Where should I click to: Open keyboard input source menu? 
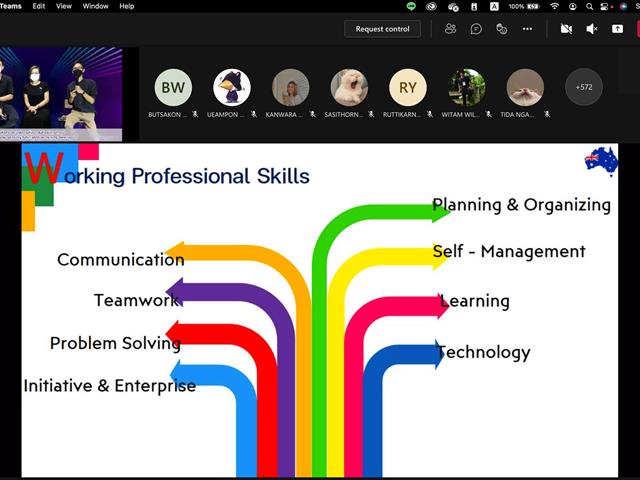click(x=494, y=6)
